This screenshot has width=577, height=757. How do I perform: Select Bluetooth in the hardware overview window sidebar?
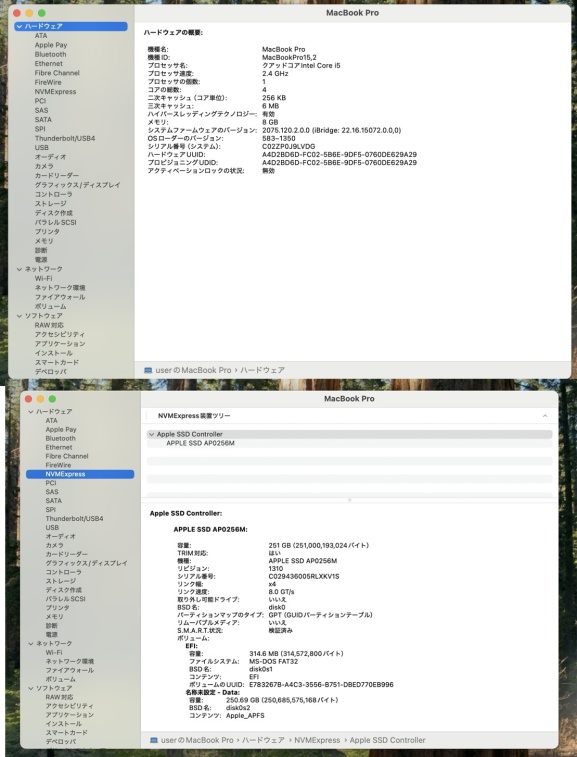(x=50, y=55)
